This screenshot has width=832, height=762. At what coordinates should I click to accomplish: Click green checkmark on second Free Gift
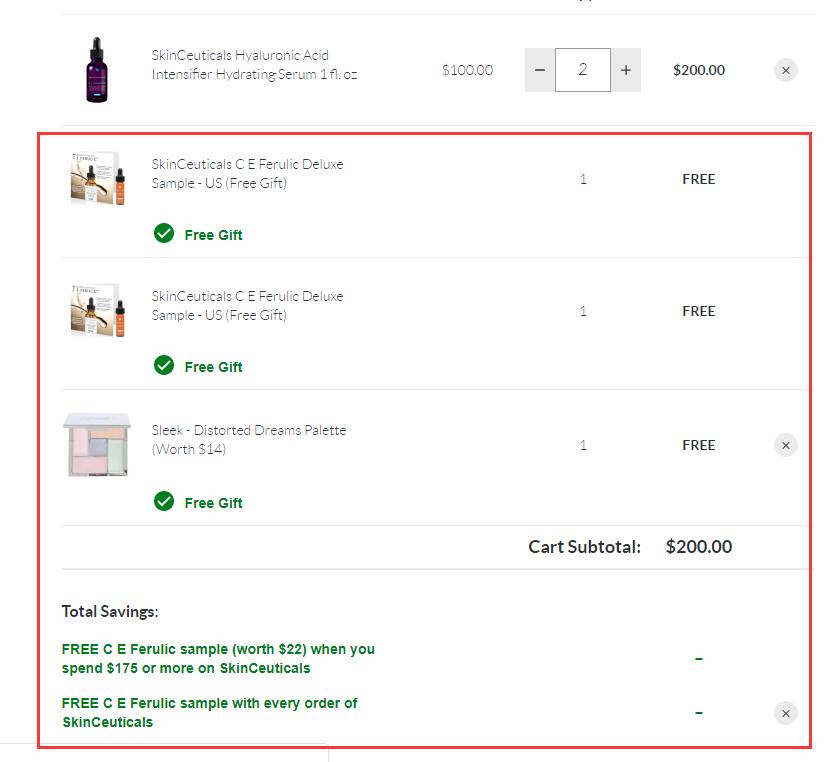pos(164,365)
